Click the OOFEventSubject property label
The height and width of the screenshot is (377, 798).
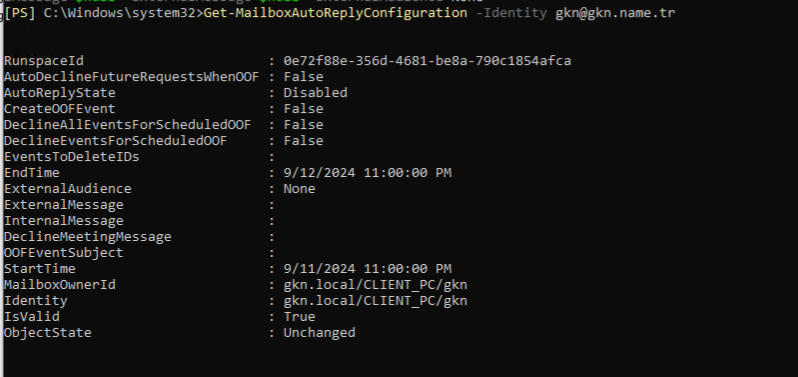tap(64, 253)
